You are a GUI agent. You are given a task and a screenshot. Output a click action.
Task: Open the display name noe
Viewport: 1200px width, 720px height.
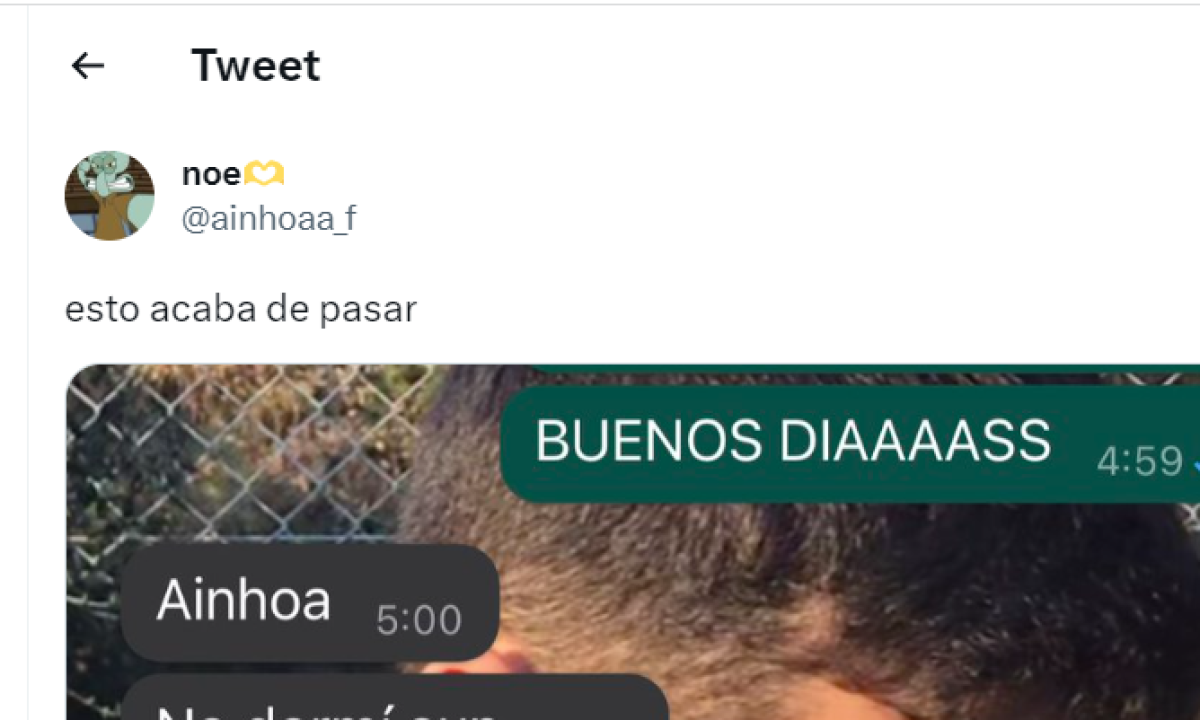(x=211, y=175)
